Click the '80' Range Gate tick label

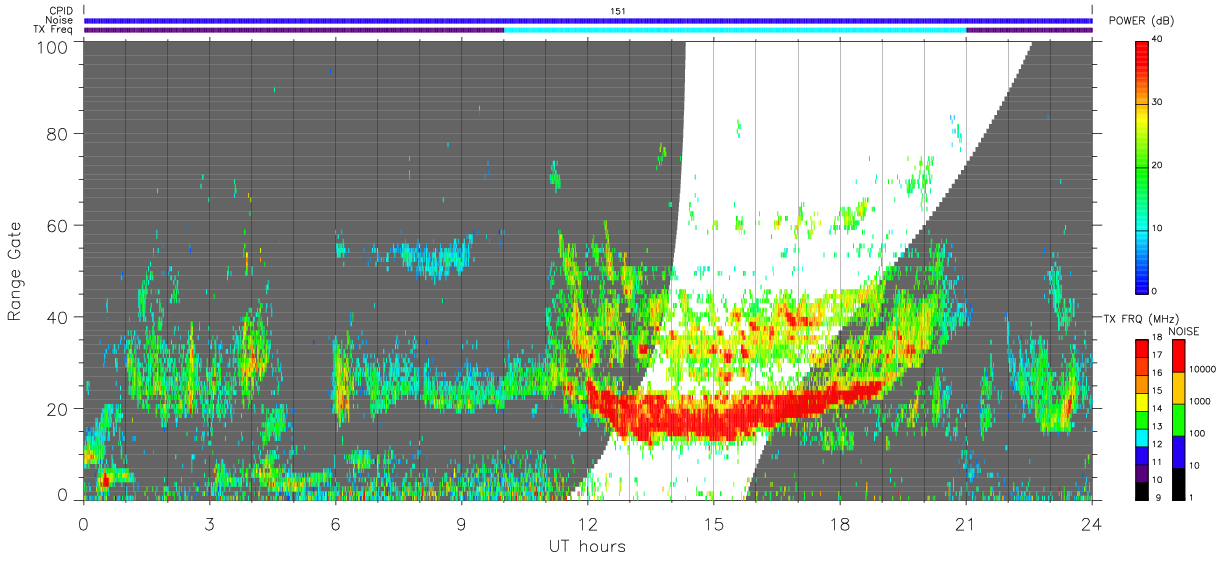pos(57,133)
